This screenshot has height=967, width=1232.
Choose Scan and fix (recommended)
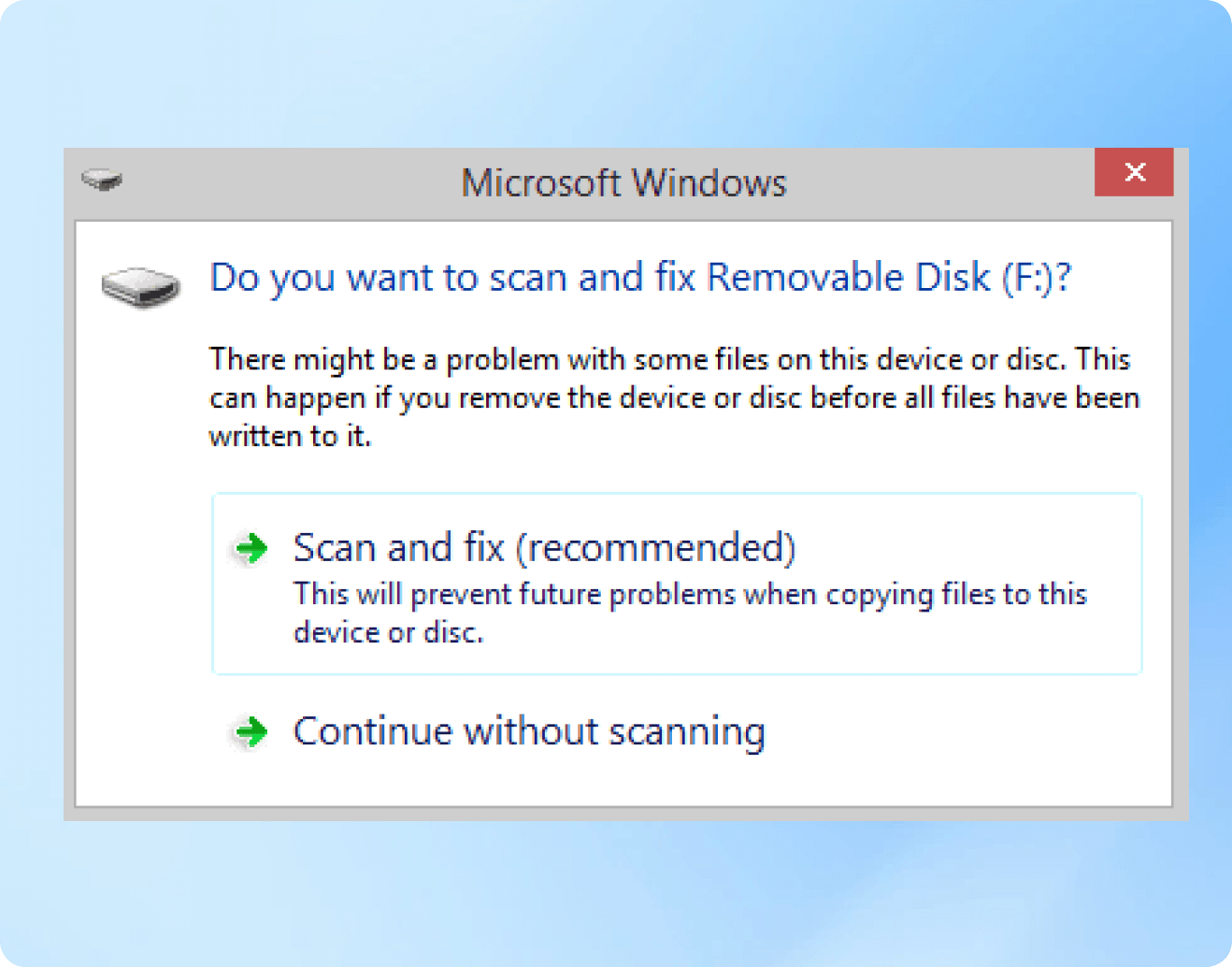[x=544, y=548]
